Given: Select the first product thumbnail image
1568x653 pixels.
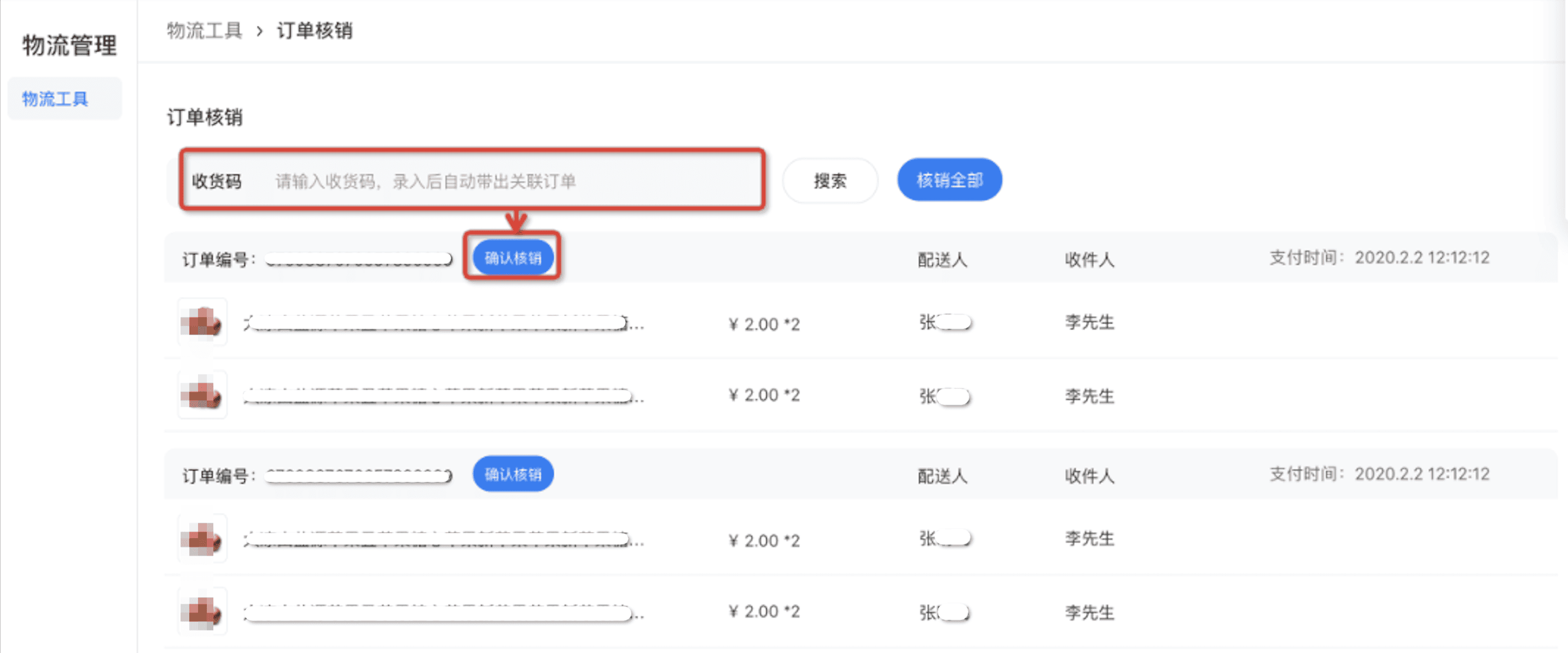Looking at the screenshot, I should click(x=201, y=322).
